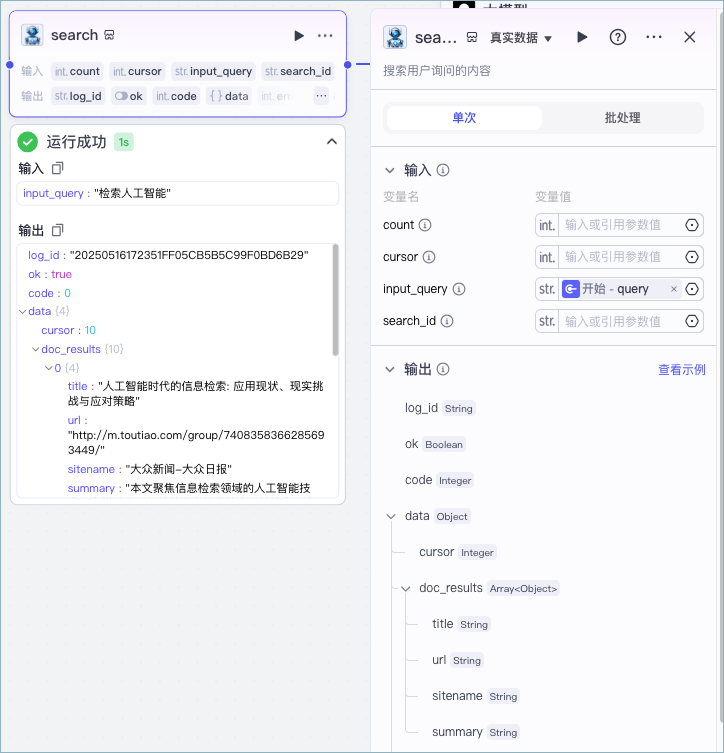Image resolution: width=724 pixels, height=753 pixels.
Task: Collapse the data {4} tree node
Action: tap(23, 312)
